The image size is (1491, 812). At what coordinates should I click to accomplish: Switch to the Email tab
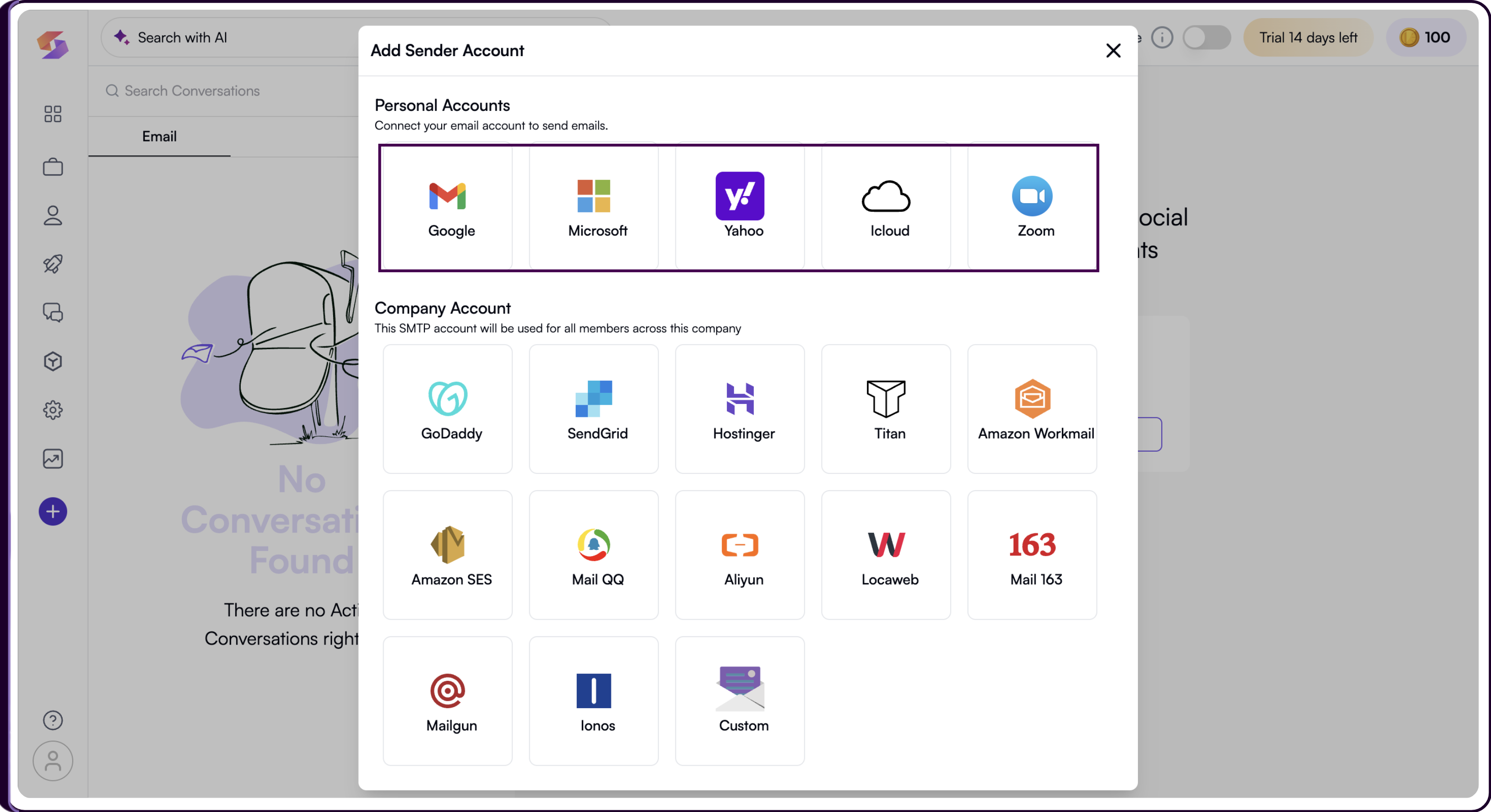pyautogui.click(x=159, y=137)
